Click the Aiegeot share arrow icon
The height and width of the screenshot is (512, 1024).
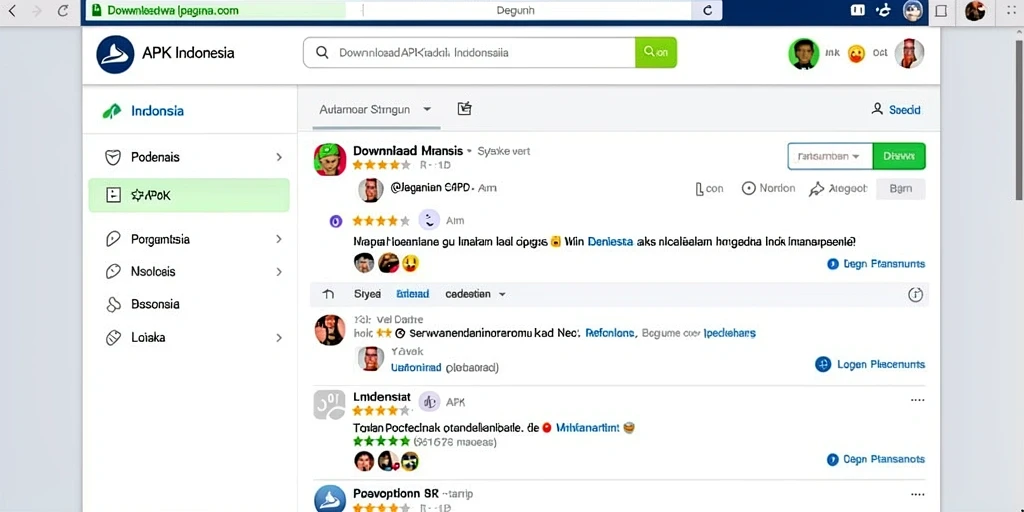(x=816, y=189)
